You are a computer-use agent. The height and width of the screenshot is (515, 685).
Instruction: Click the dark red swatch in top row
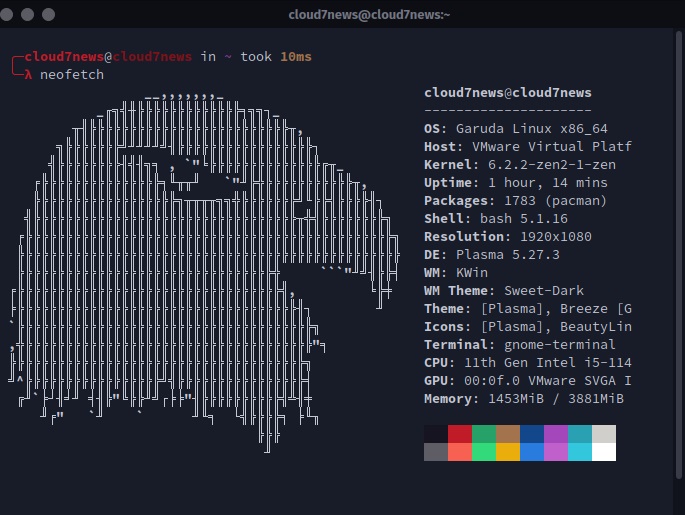coord(460,434)
